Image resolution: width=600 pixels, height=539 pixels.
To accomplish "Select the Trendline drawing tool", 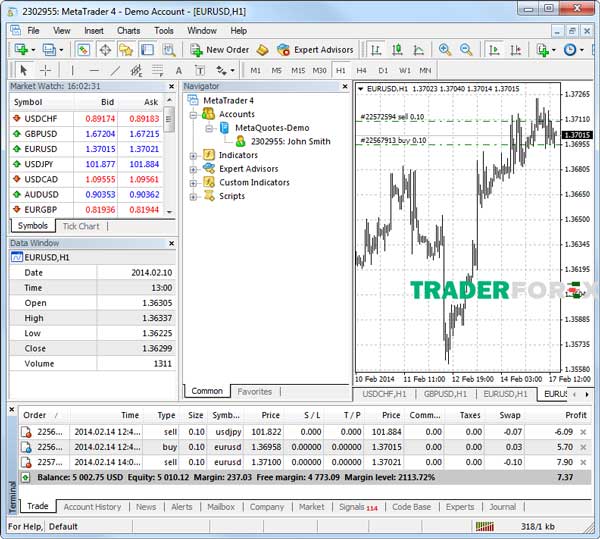I will pos(115,70).
